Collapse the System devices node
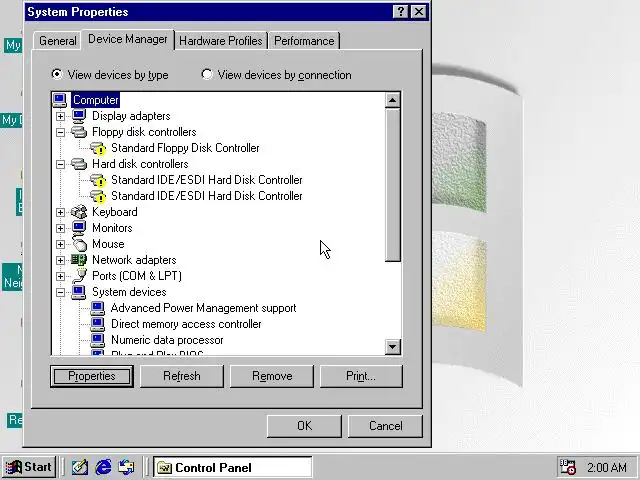 pyautogui.click(x=60, y=292)
